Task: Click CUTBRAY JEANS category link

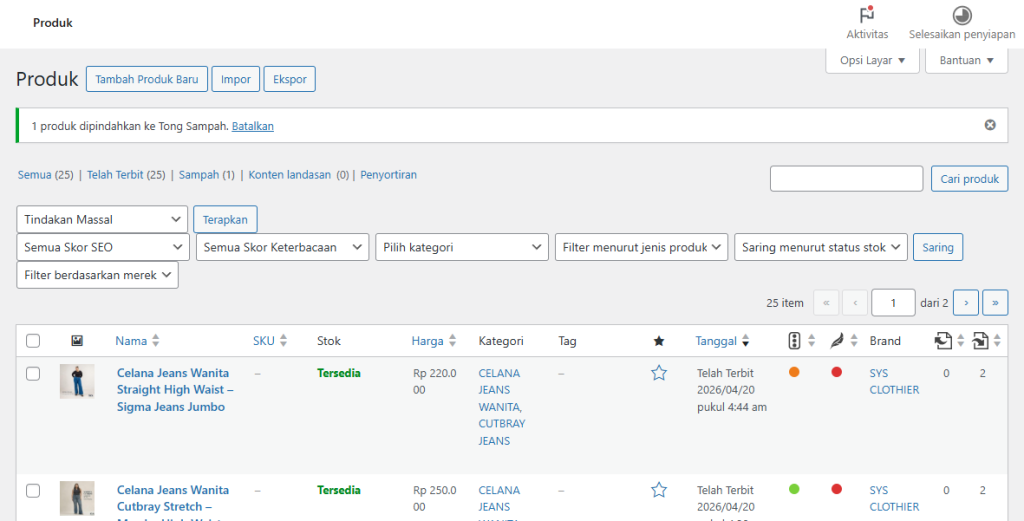Action: point(502,432)
